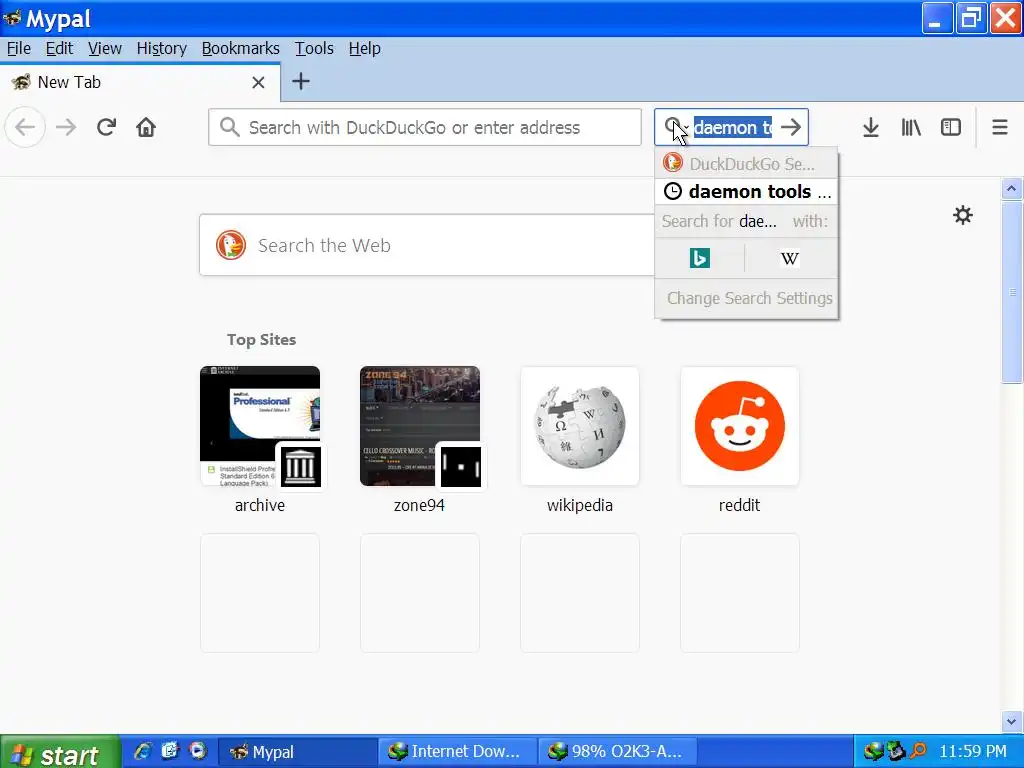Open the Bookmarks menu

point(240,48)
